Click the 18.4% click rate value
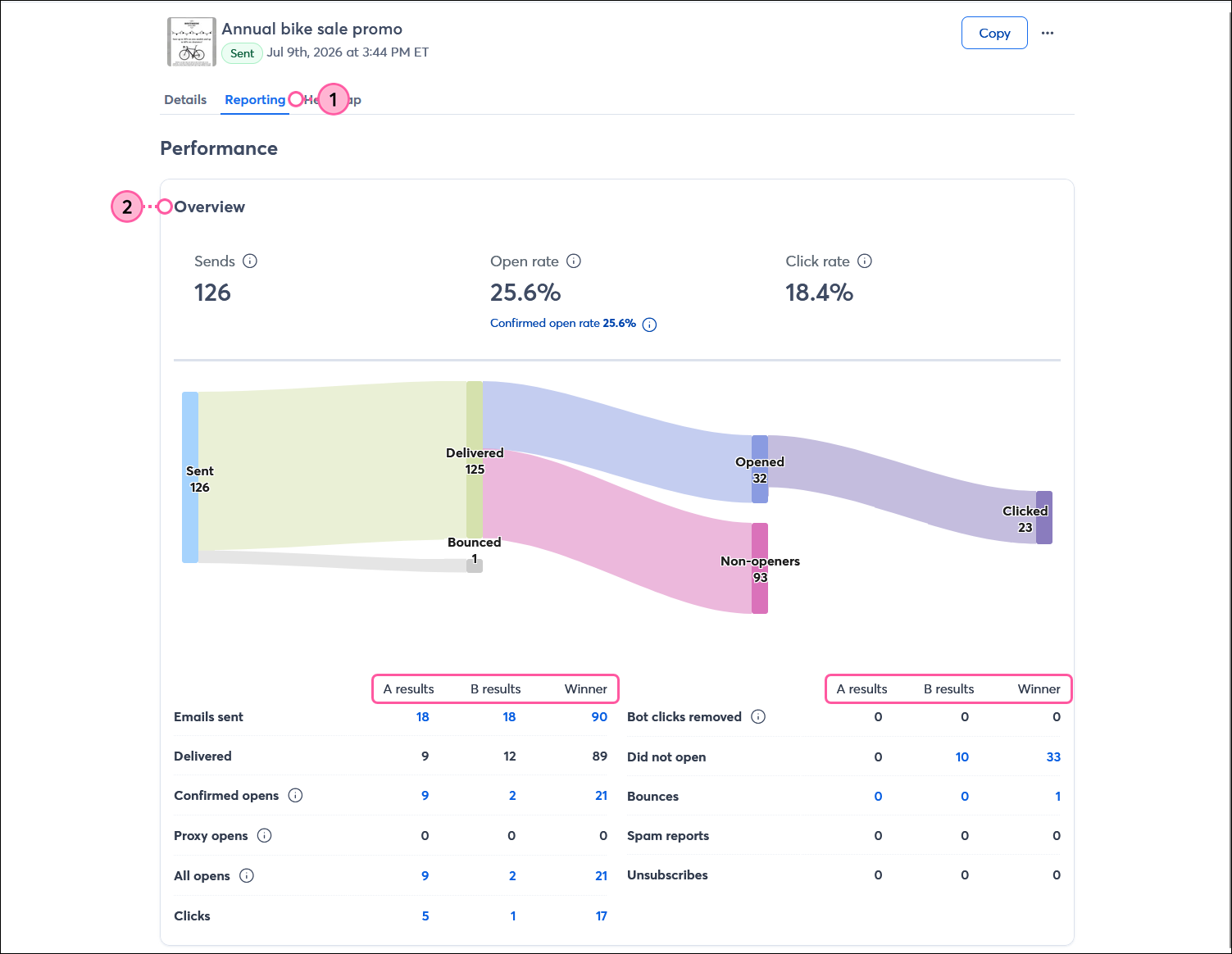Screen dimensions: 1232x954 [819, 293]
